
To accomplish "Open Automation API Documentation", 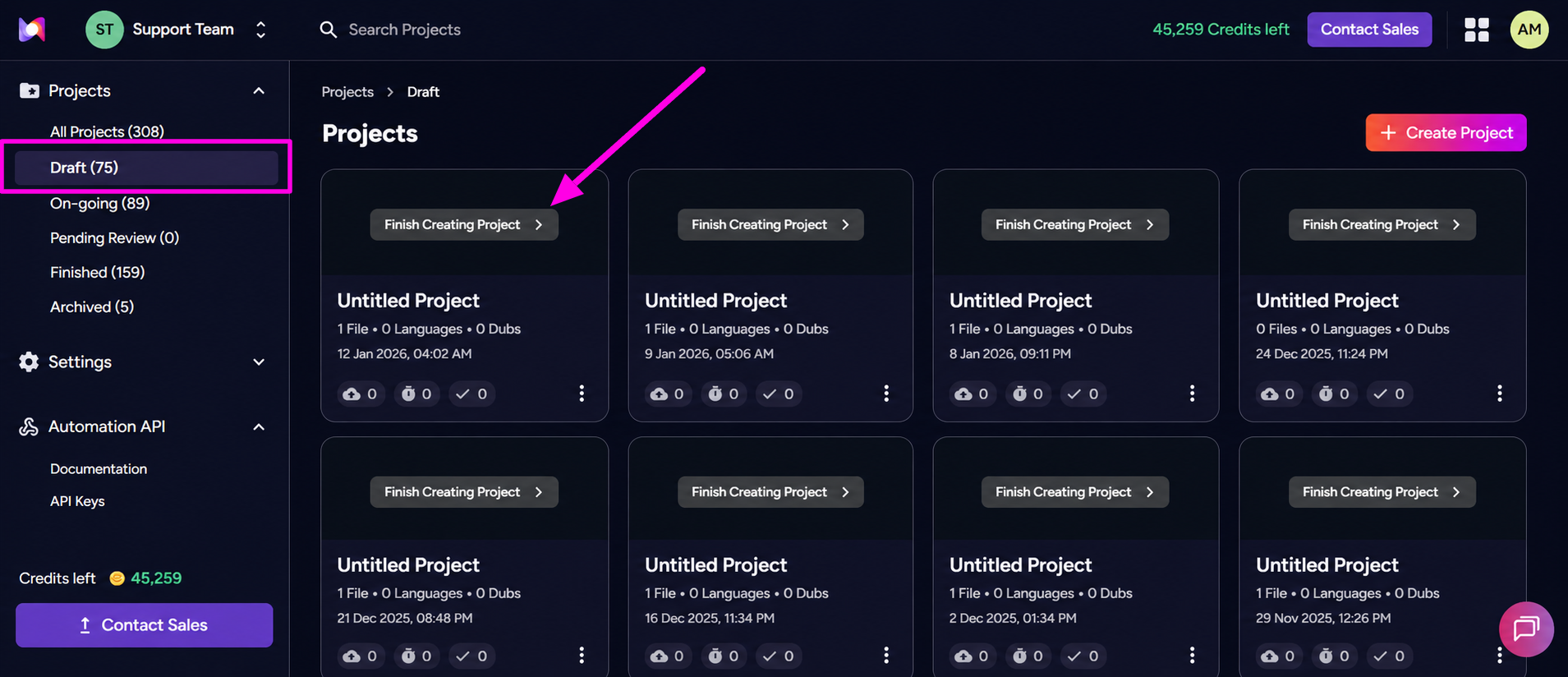I will click(99, 468).
